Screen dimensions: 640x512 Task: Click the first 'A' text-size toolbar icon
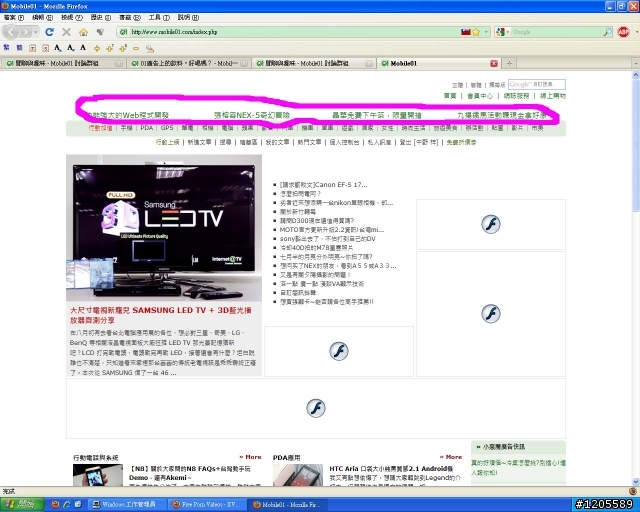tap(58, 48)
